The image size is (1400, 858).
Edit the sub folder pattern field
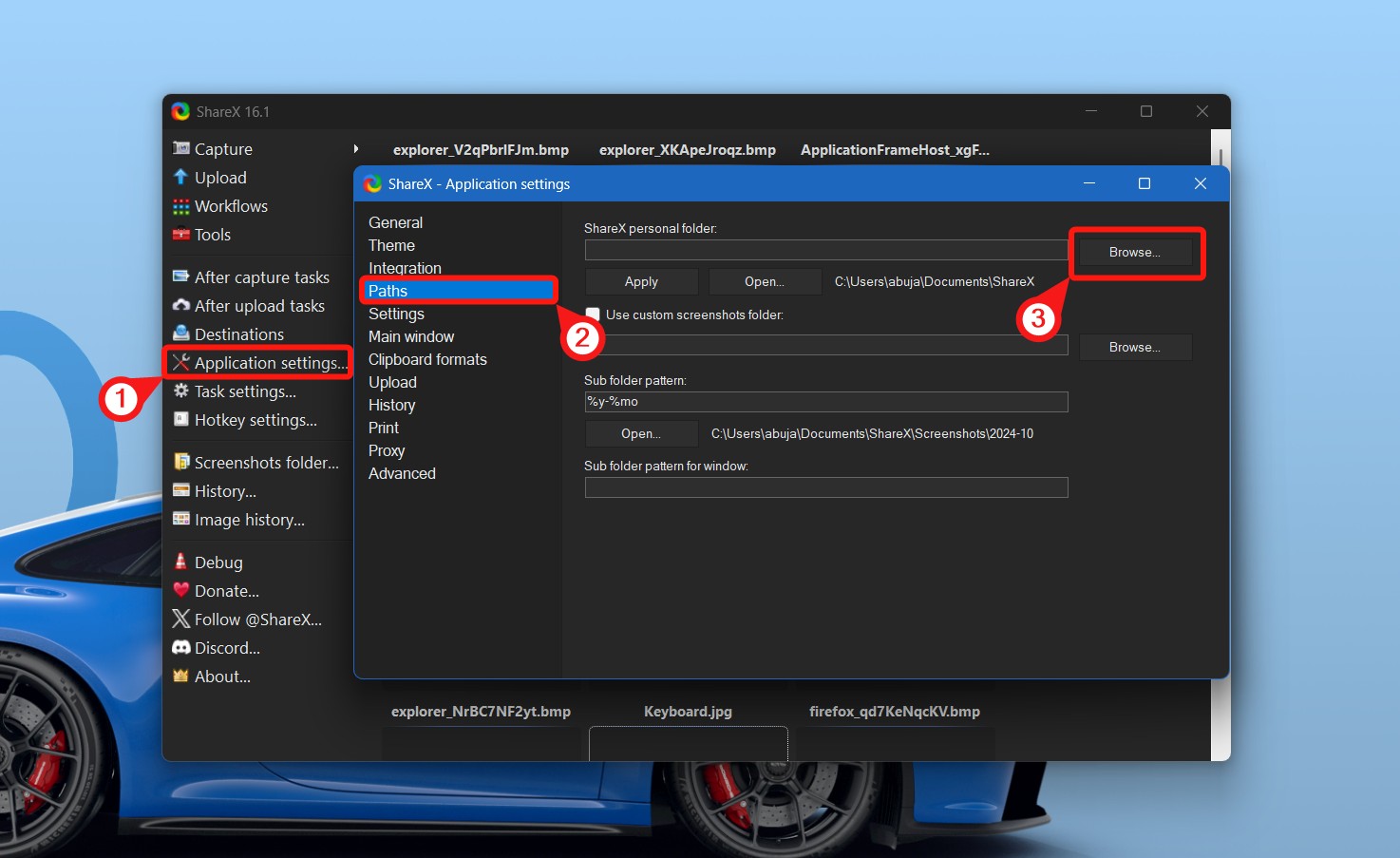(x=825, y=401)
